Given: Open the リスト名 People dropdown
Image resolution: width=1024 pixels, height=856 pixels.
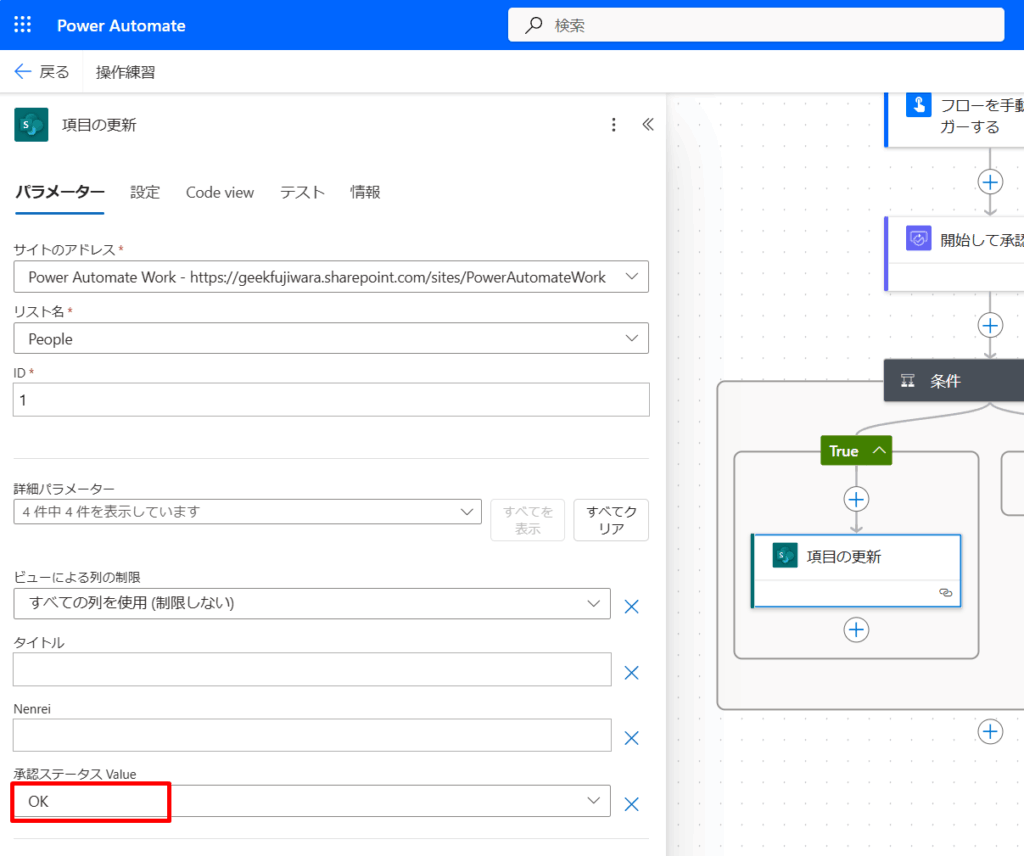Looking at the screenshot, I should coord(632,338).
